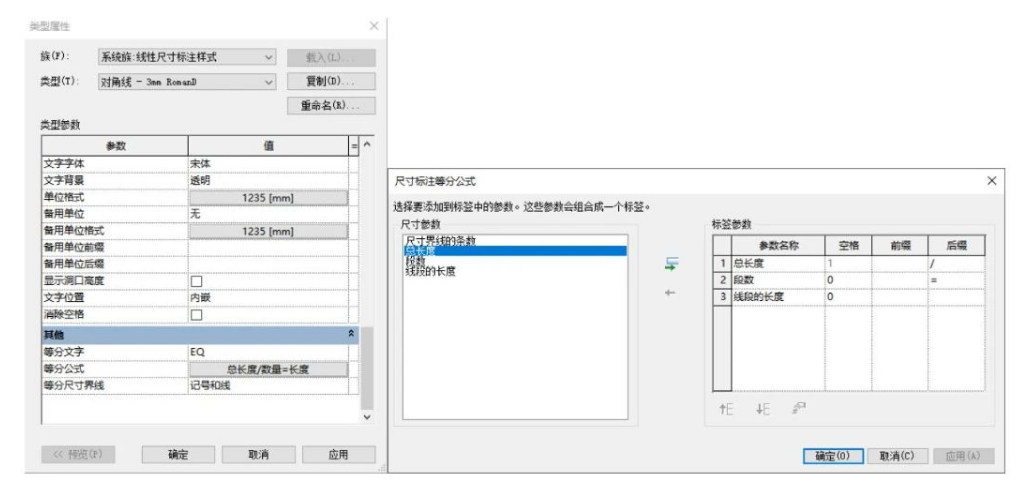Open the 族 family dropdown
The image size is (1029, 499).
coord(187,57)
